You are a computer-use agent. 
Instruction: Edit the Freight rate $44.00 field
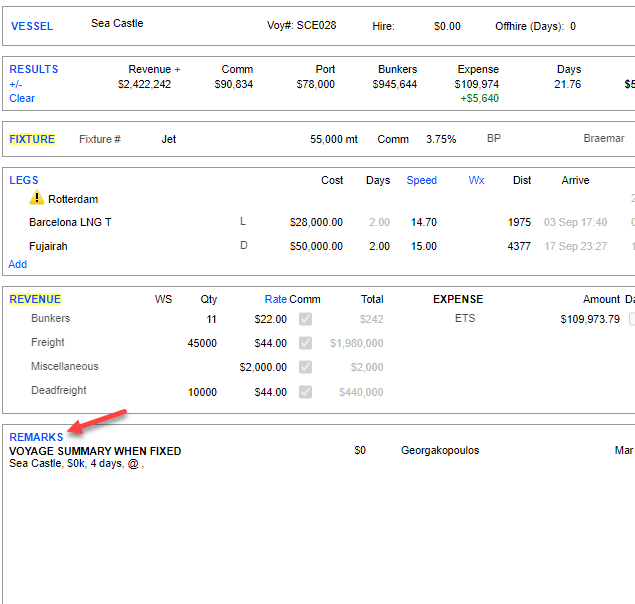point(270,343)
